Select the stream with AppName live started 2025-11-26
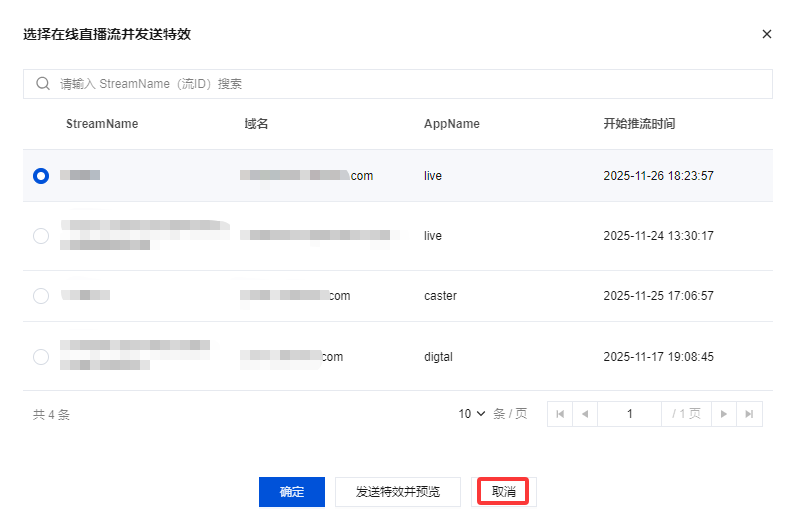This screenshot has width=796, height=530. [41, 176]
